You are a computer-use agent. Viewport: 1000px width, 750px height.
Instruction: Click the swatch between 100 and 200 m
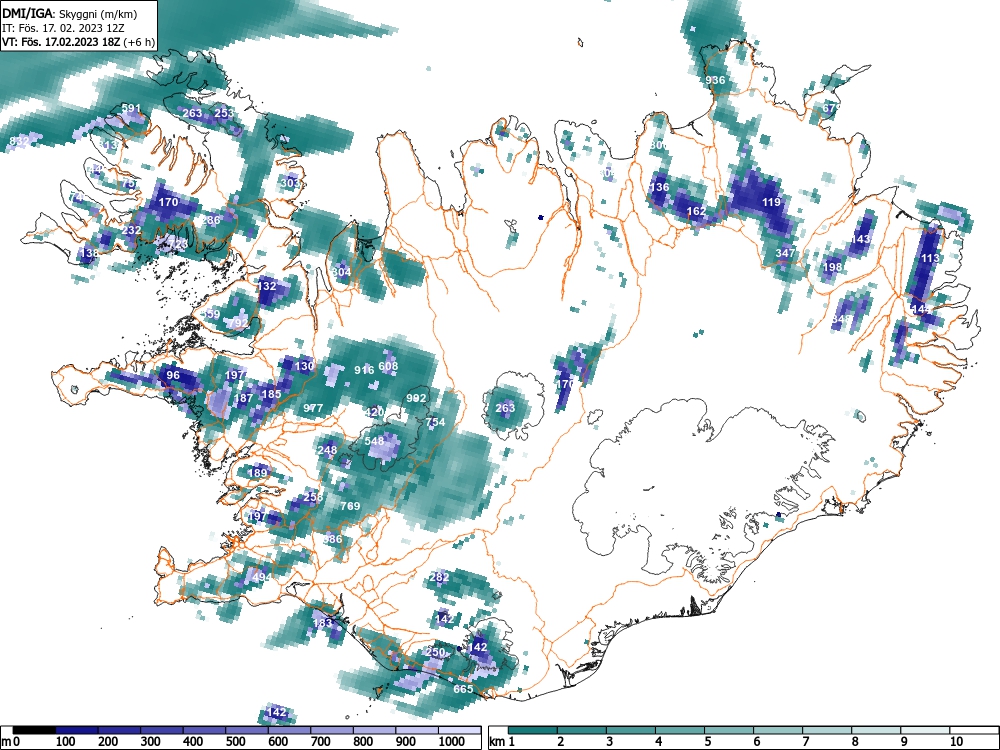pos(77,730)
